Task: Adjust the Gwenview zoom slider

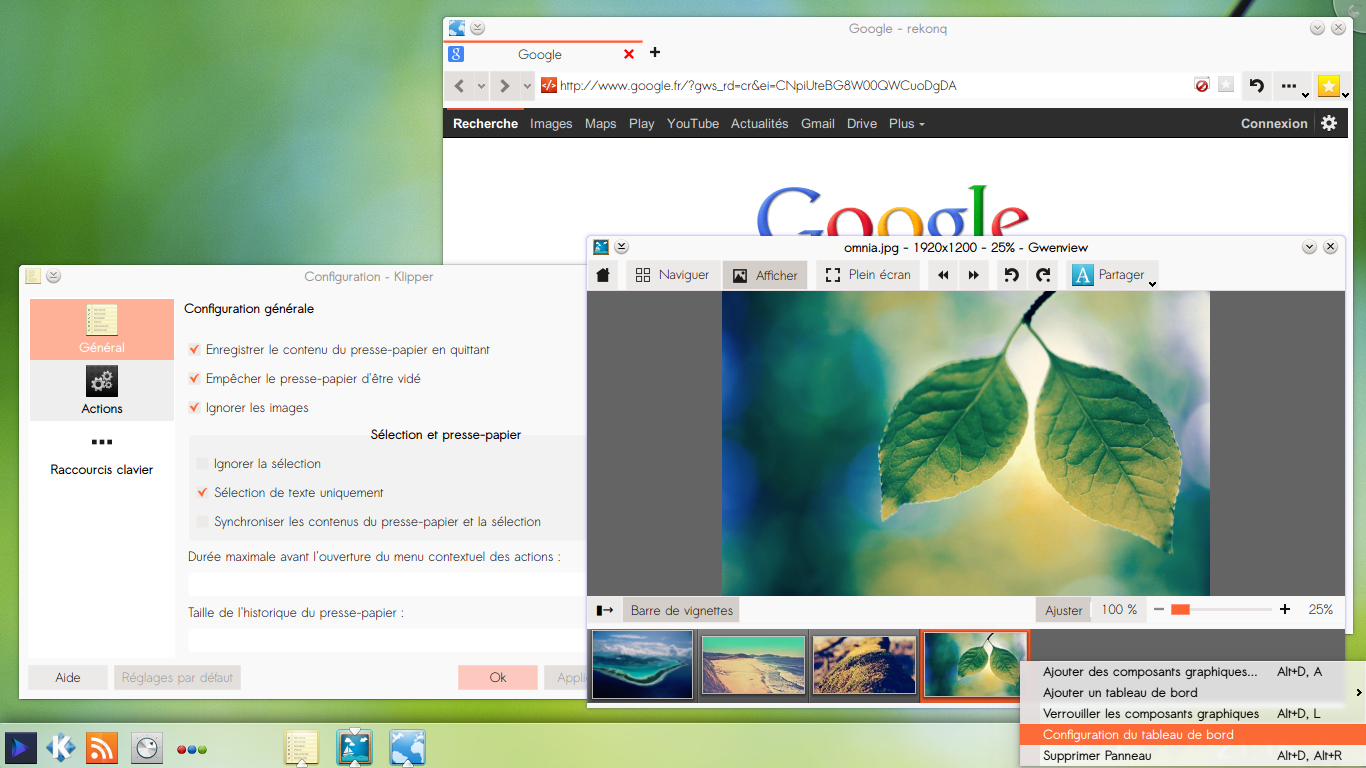Action: [1221, 609]
